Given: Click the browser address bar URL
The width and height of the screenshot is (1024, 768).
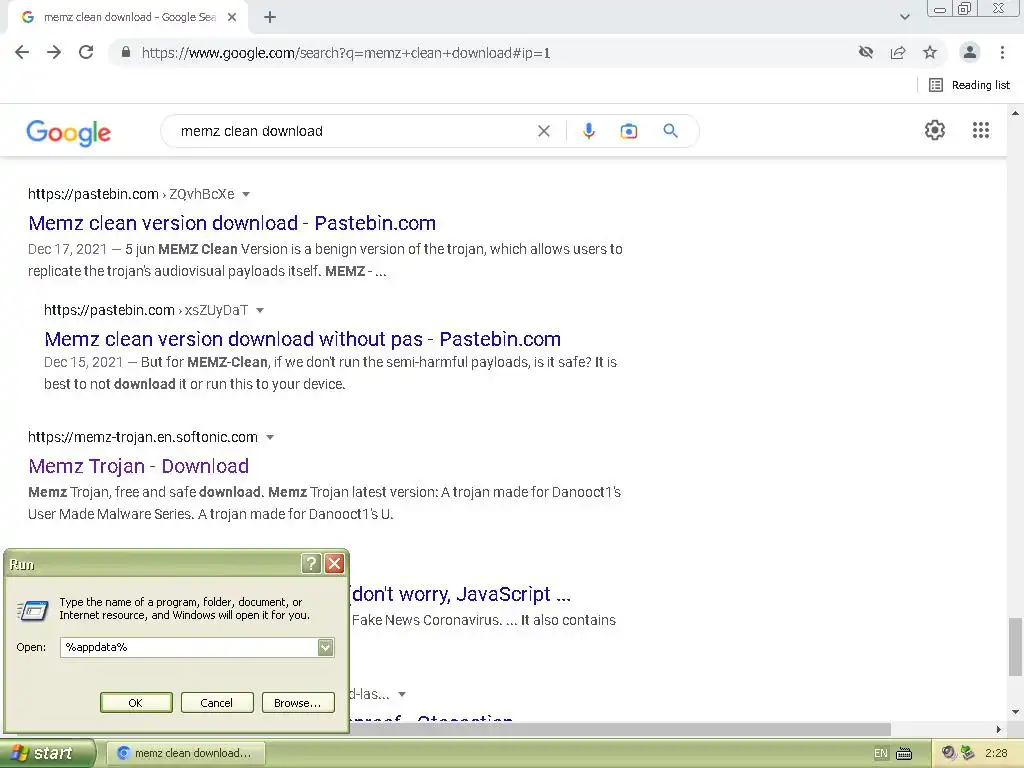Looking at the screenshot, I should [345, 53].
